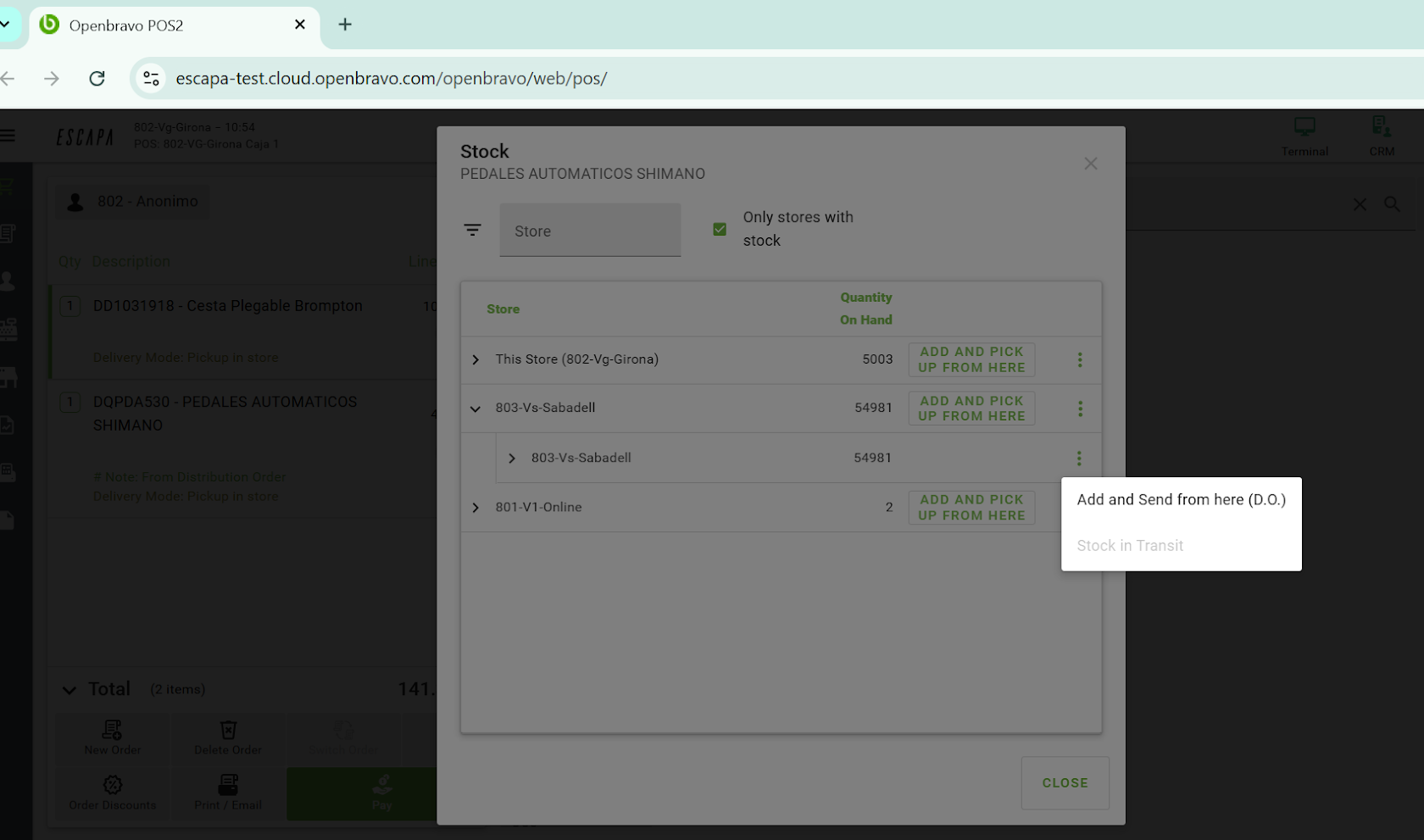Click the Store filter input field

pyautogui.click(x=590, y=231)
